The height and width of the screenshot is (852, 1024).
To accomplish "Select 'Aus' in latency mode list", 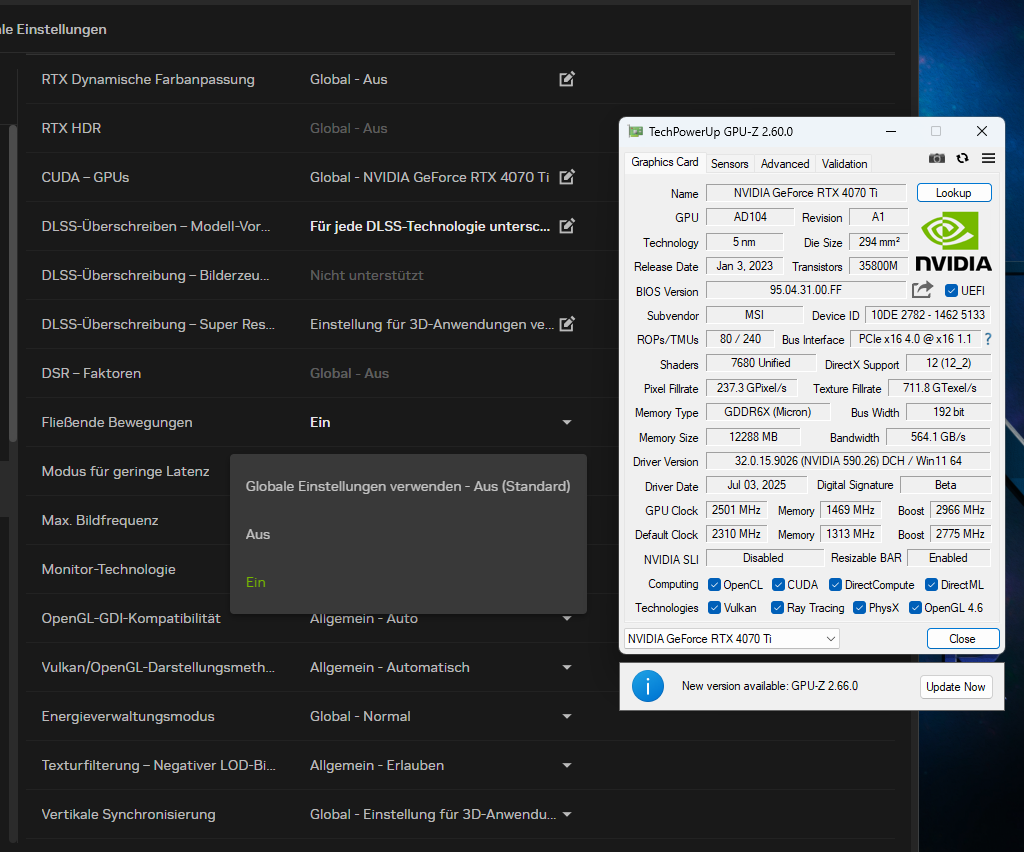I will click(408, 534).
